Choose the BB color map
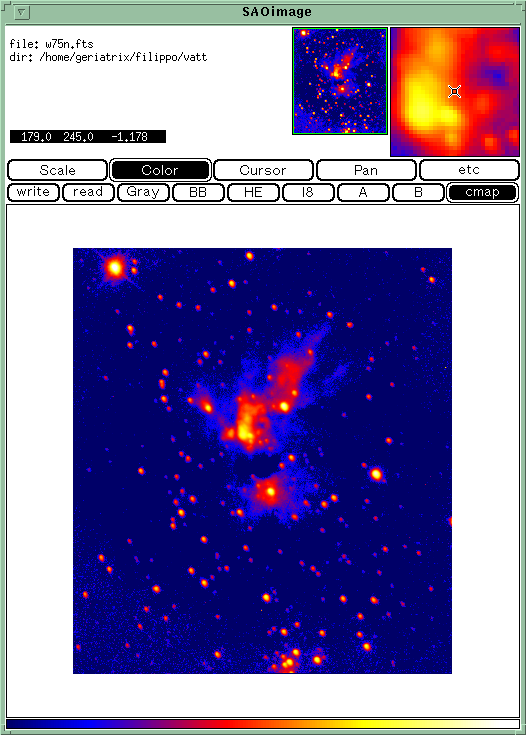 pyautogui.click(x=198, y=192)
